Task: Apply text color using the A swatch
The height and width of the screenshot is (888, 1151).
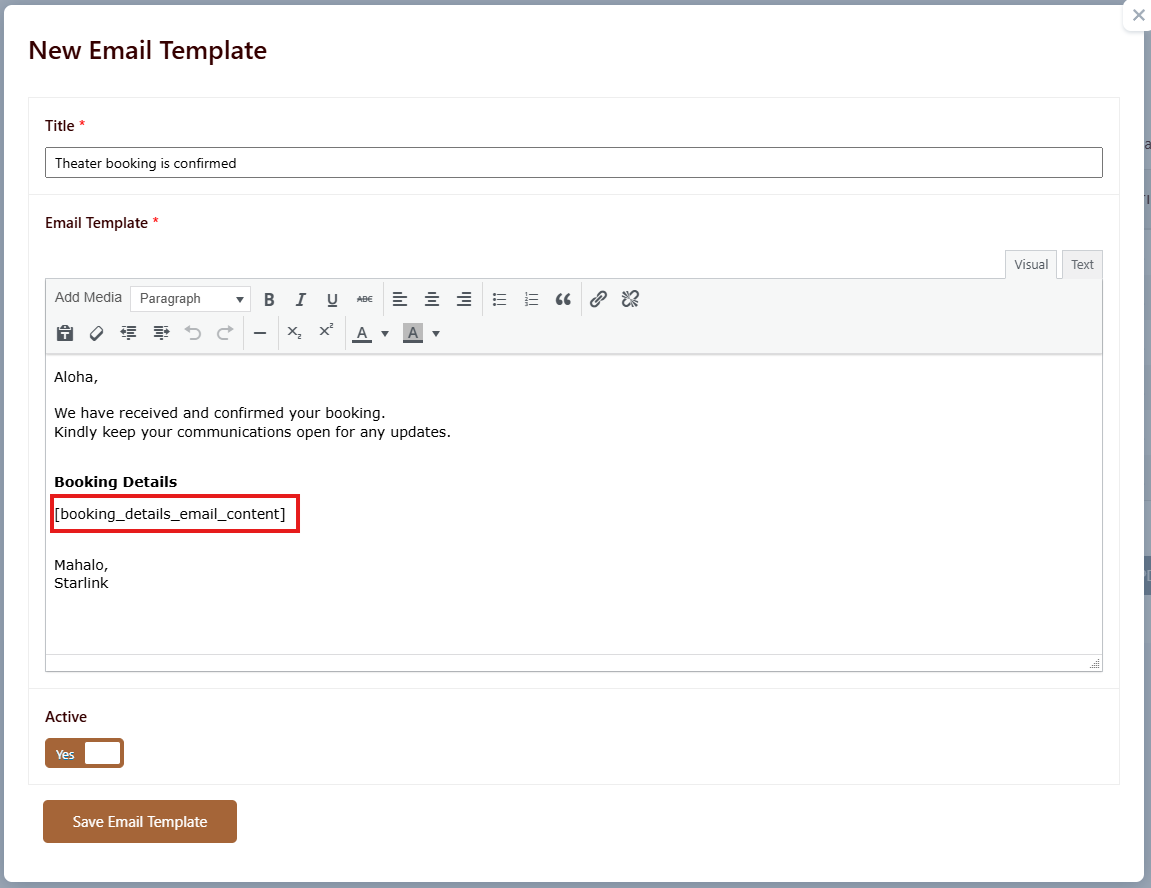Action: pyautogui.click(x=362, y=333)
